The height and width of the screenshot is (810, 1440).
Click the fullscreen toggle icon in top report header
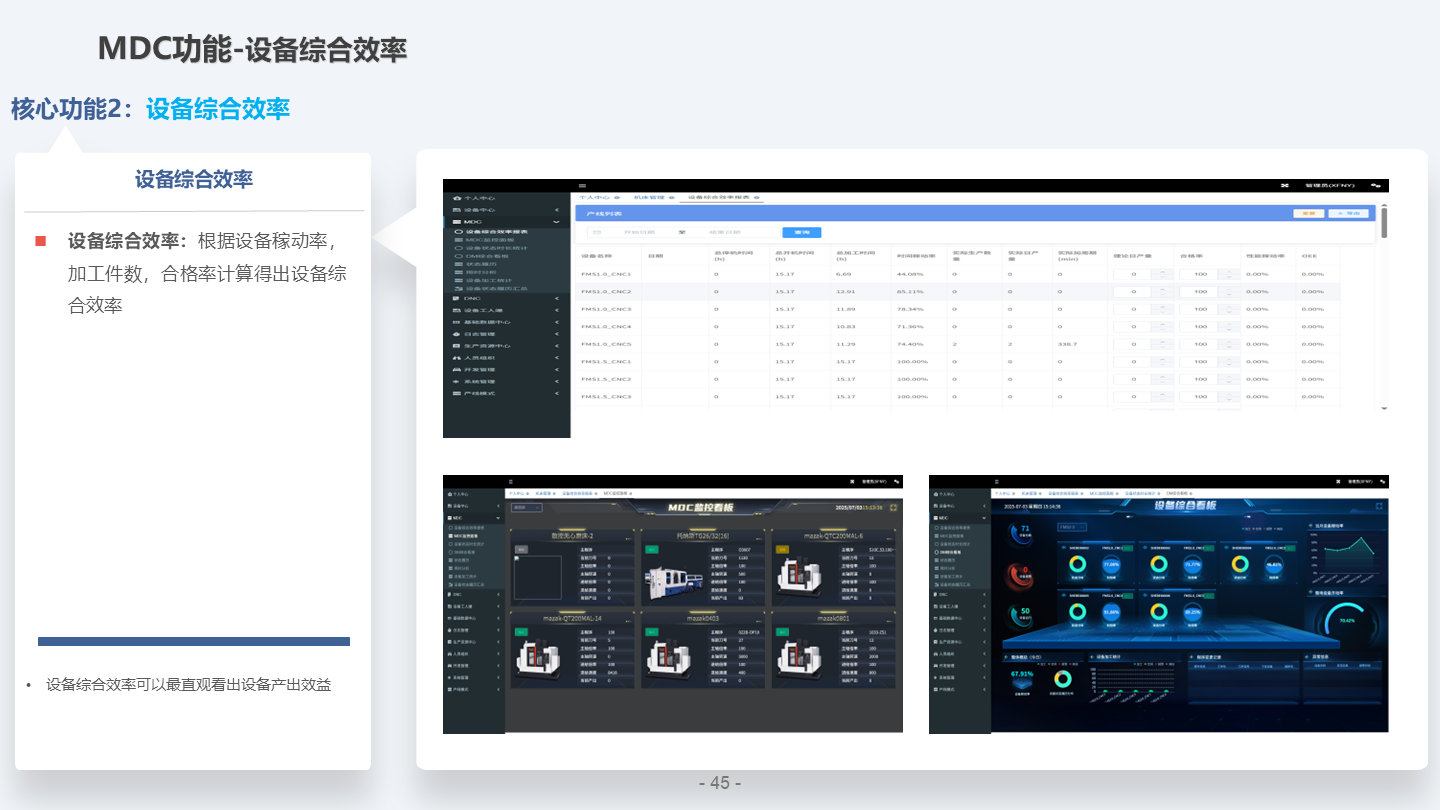click(x=1285, y=186)
